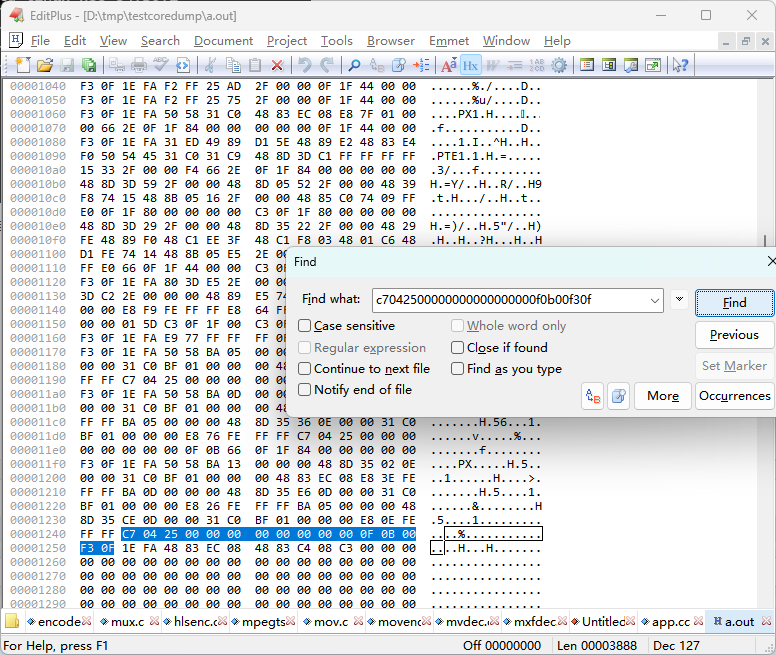Open the Document menu
The width and height of the screenshot is (776, 655).
tap(223, 41)
